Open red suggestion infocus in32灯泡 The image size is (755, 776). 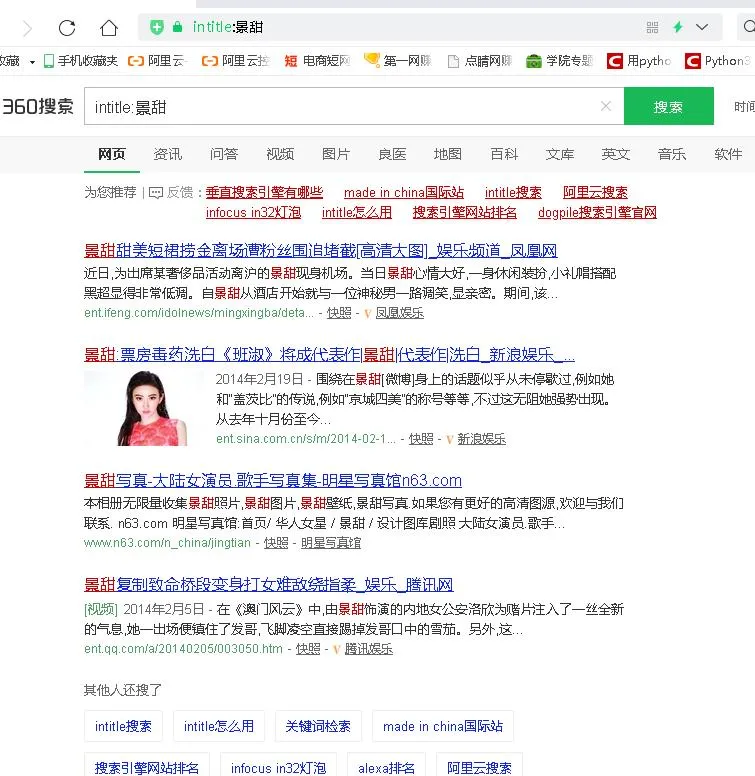point(253,212)
